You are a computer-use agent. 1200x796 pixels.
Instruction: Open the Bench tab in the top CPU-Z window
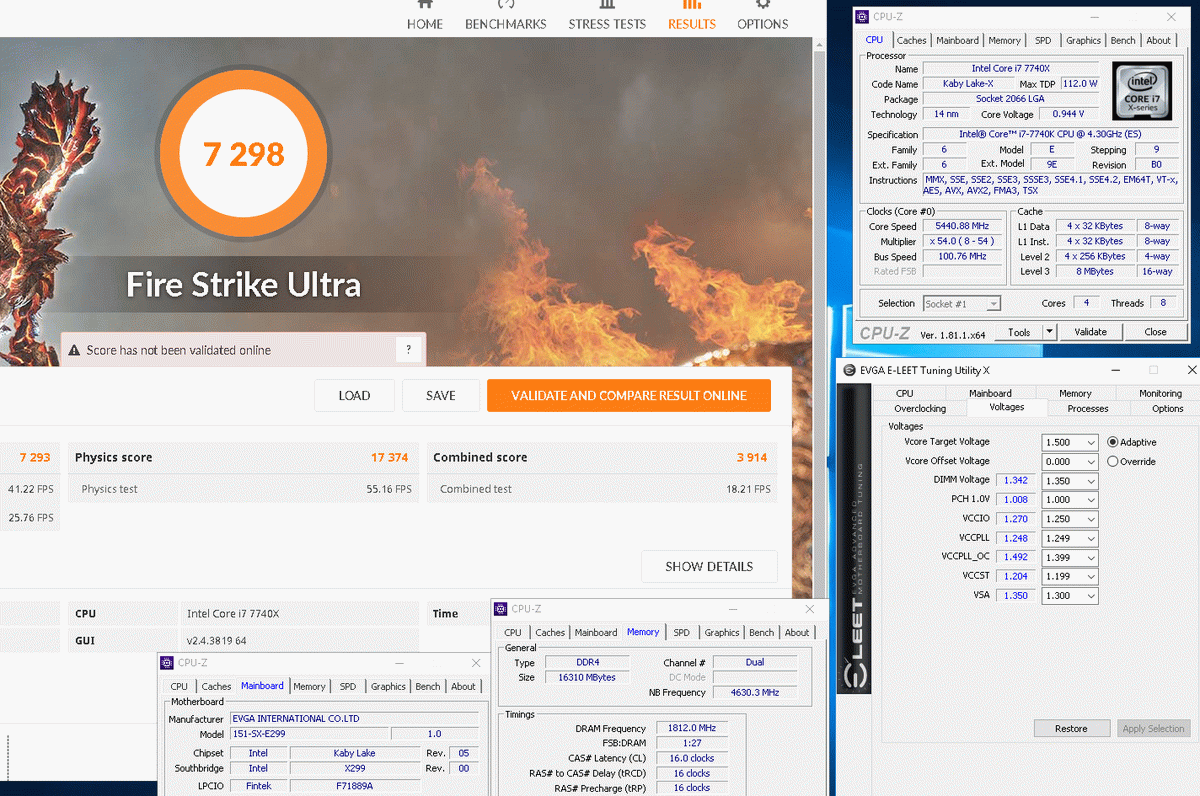click(x=1123, y=40)
